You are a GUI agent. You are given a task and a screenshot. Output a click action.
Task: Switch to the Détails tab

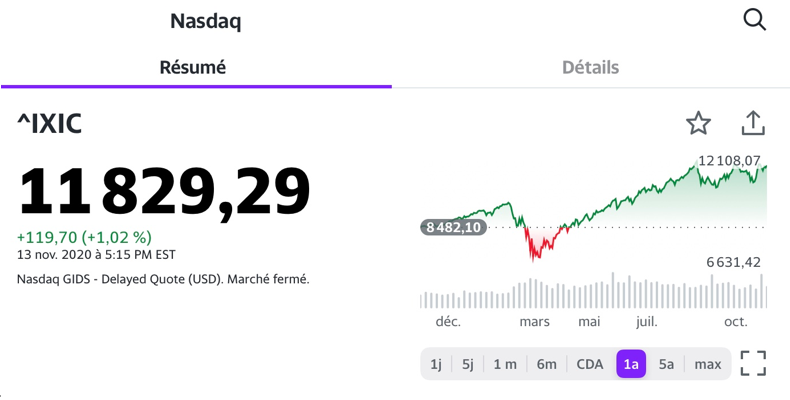tap(590, 67)
